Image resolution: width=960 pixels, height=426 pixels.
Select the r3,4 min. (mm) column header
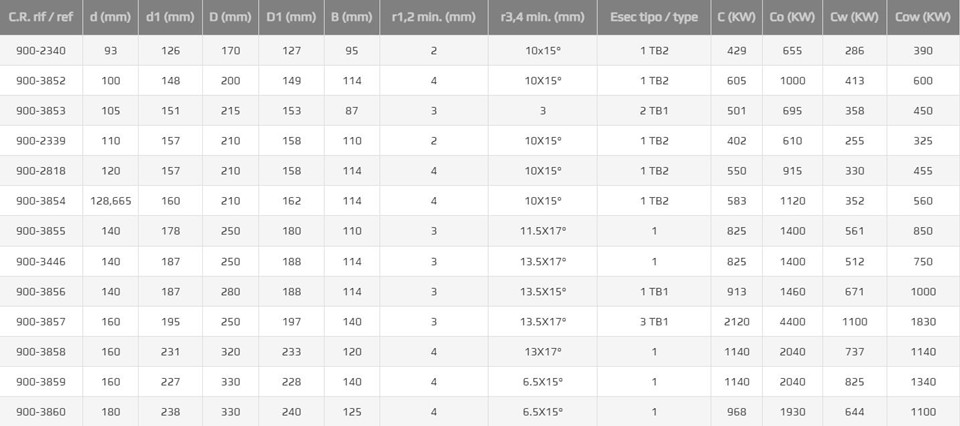click(x=542, y=17)
